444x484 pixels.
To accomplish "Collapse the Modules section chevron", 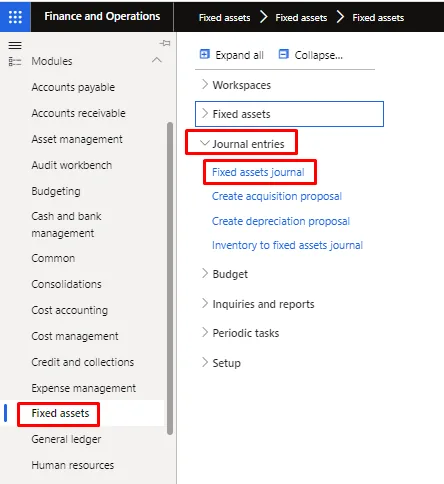I will pyautogui.click(x=157, y=60).
